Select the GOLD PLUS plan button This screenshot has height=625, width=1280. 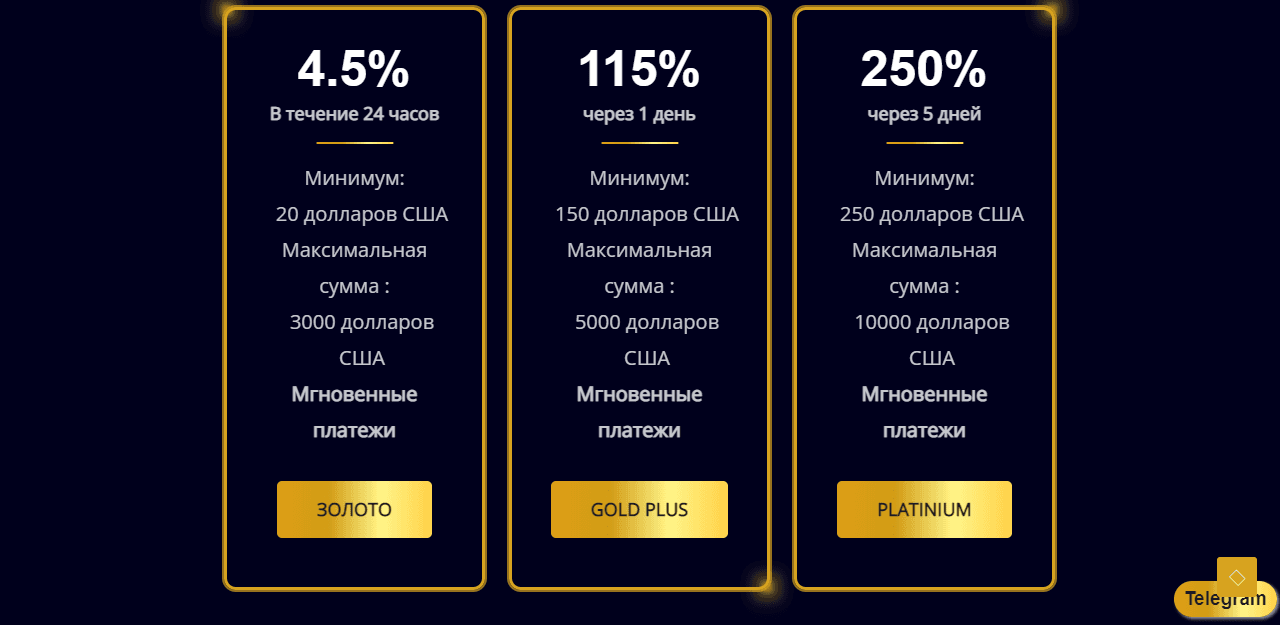click(639, 509)
